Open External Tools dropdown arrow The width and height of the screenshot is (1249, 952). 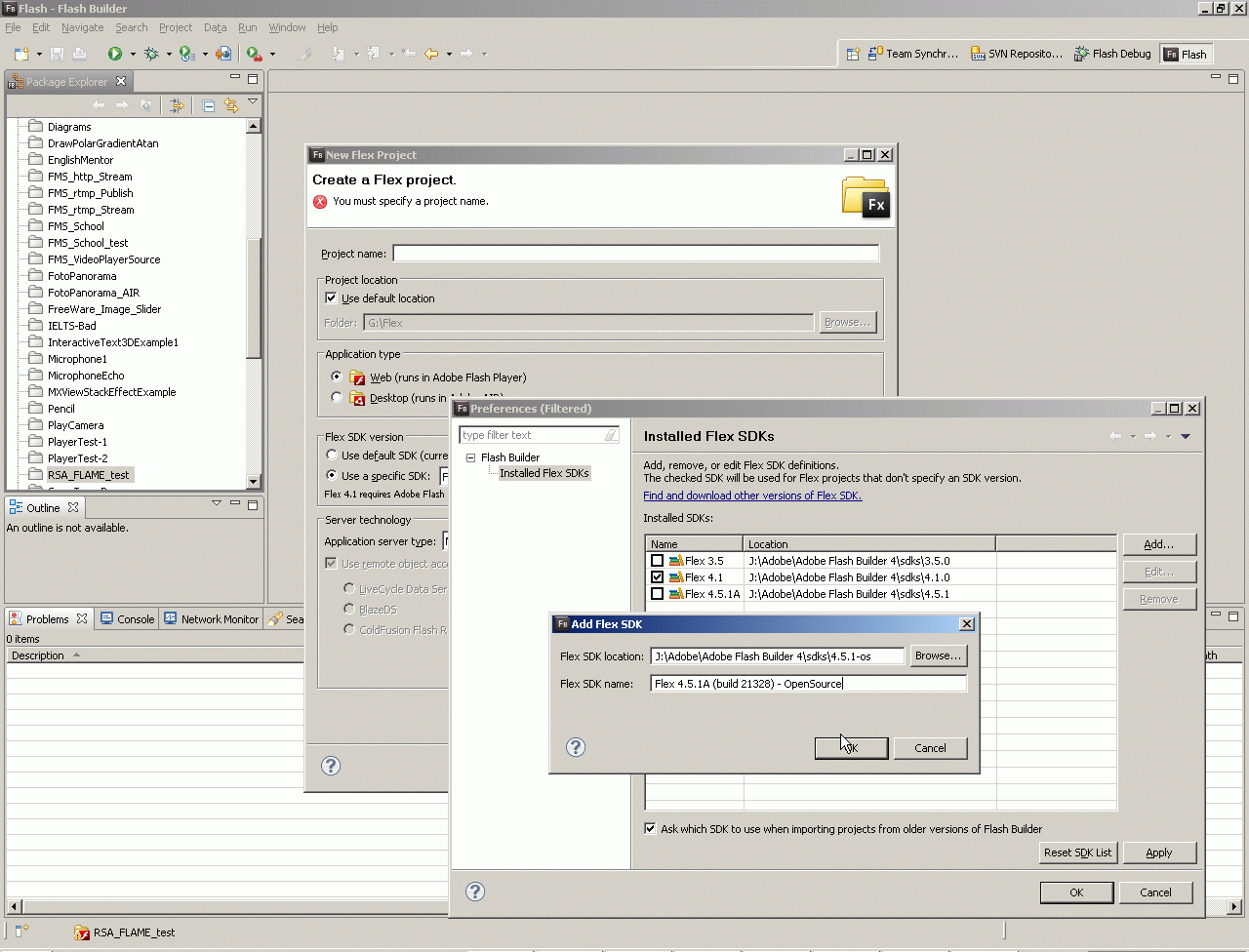point(272,55)
